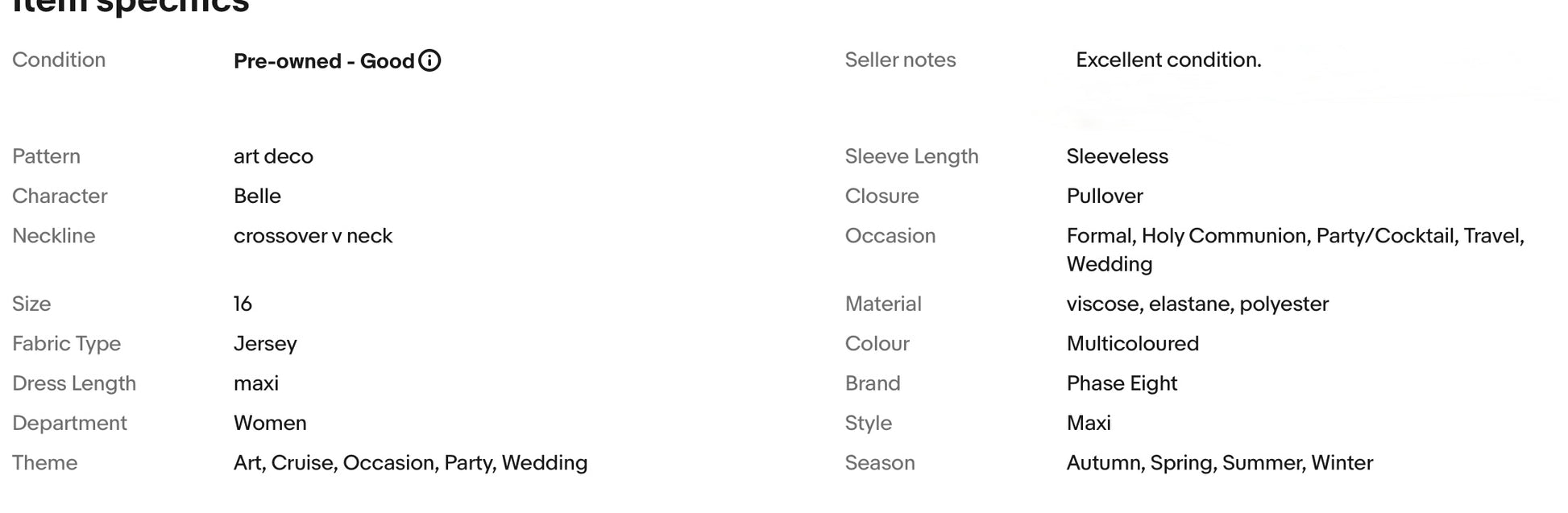
Task: Click the Season value 'Autumn, Spring, Summer, Winter'
Action: click(1219, 463)
